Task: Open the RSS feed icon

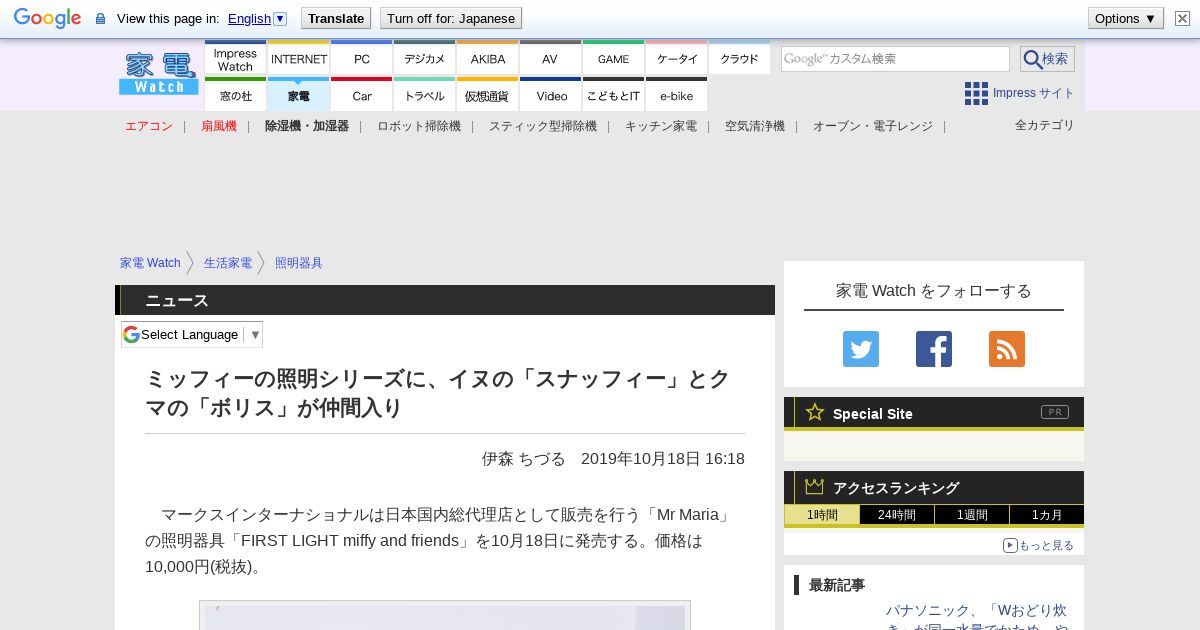Action: [x=1007, y=349]
